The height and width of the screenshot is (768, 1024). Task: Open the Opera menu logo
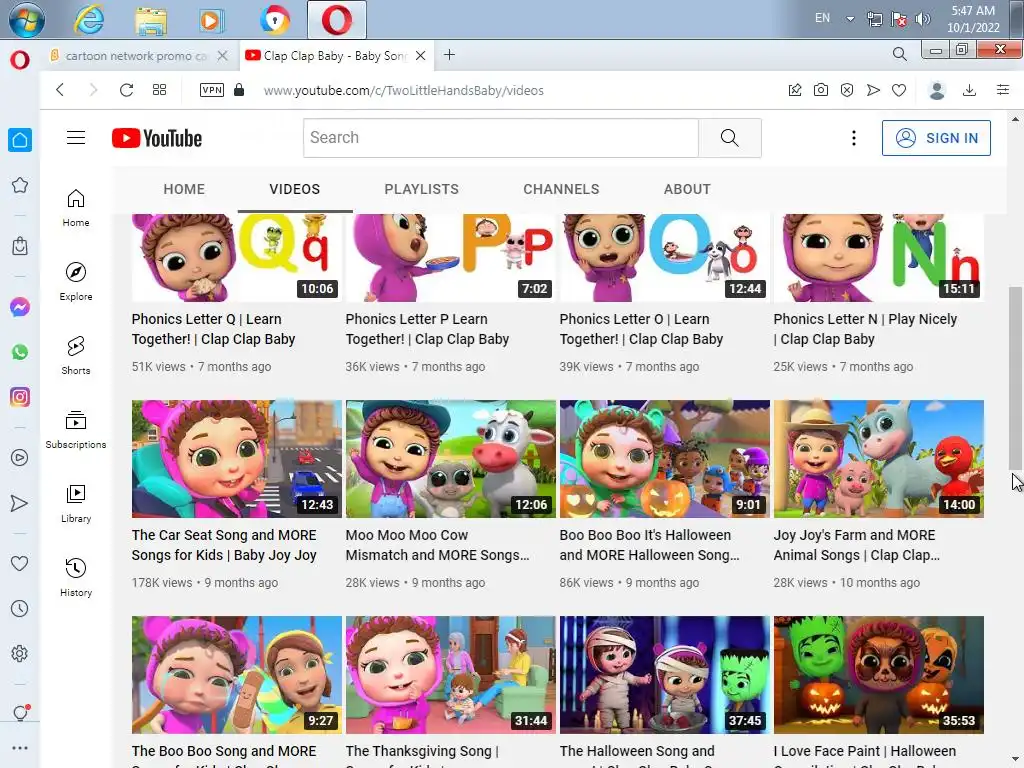point(20,60)
